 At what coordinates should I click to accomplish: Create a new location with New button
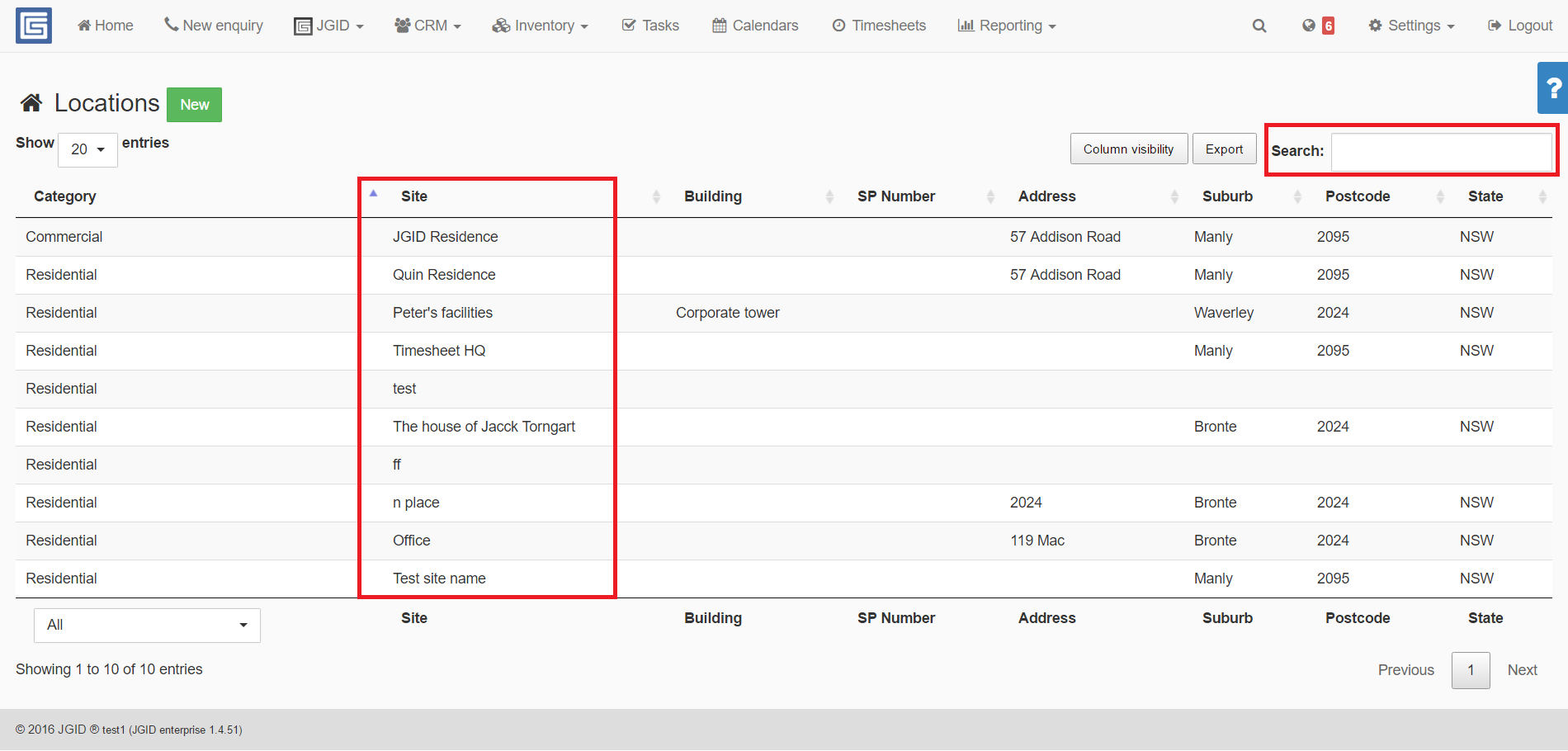[x=195, y=105]
